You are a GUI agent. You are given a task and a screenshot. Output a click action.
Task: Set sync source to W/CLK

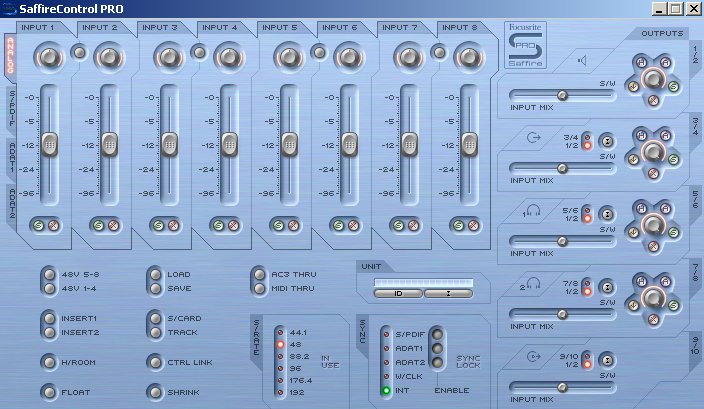(386, 376)
